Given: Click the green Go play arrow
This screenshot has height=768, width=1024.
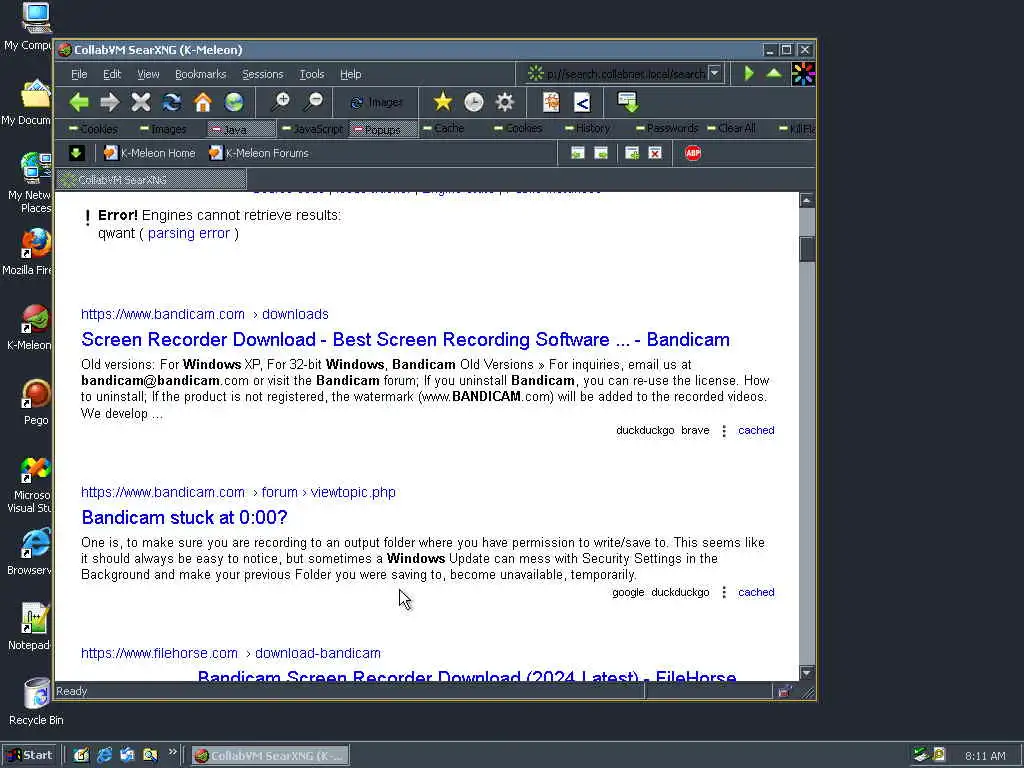Looking at the screenshot, I should point(749,73).
